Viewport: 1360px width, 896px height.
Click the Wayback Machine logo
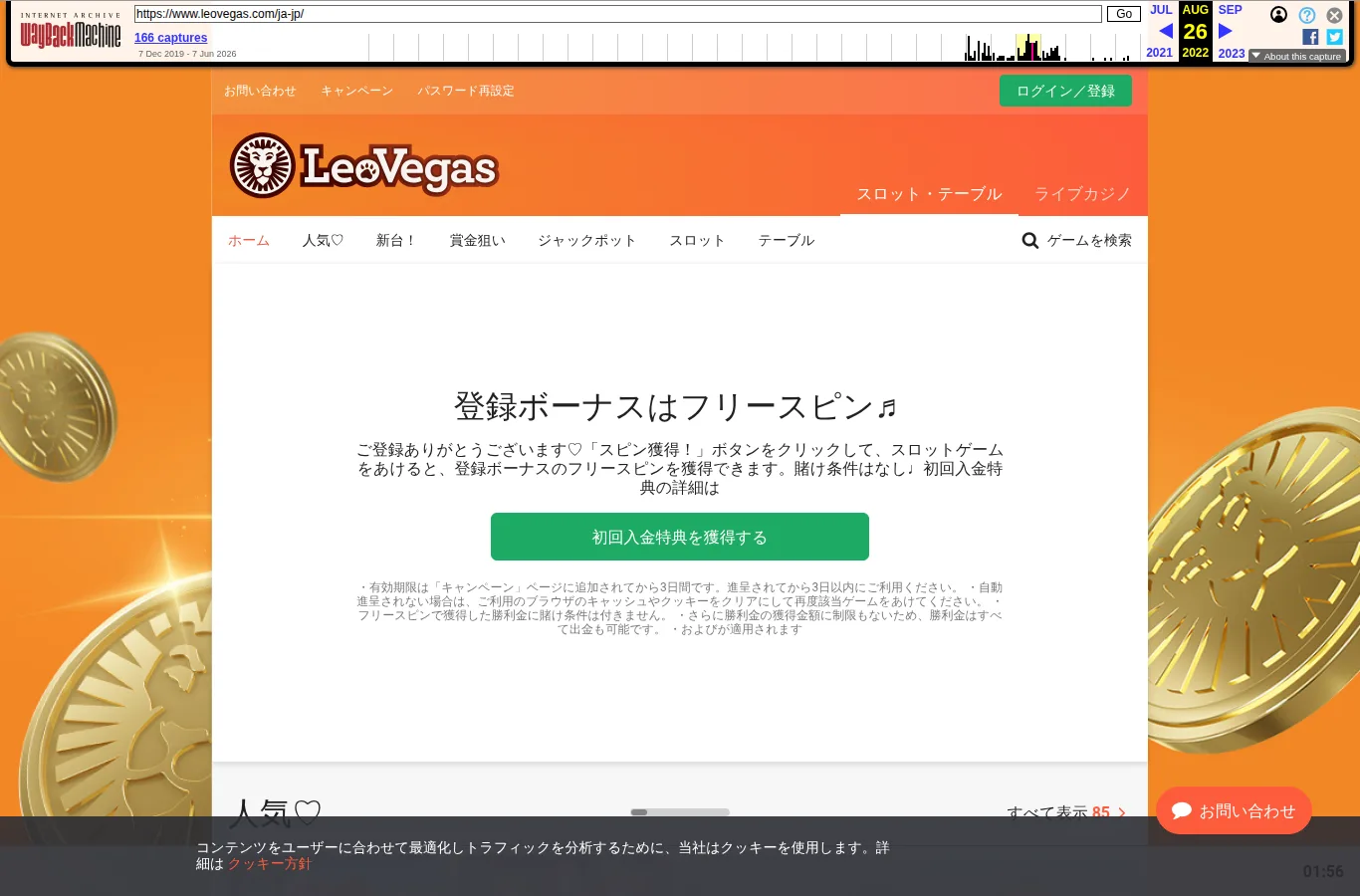(x=71, y=31)
